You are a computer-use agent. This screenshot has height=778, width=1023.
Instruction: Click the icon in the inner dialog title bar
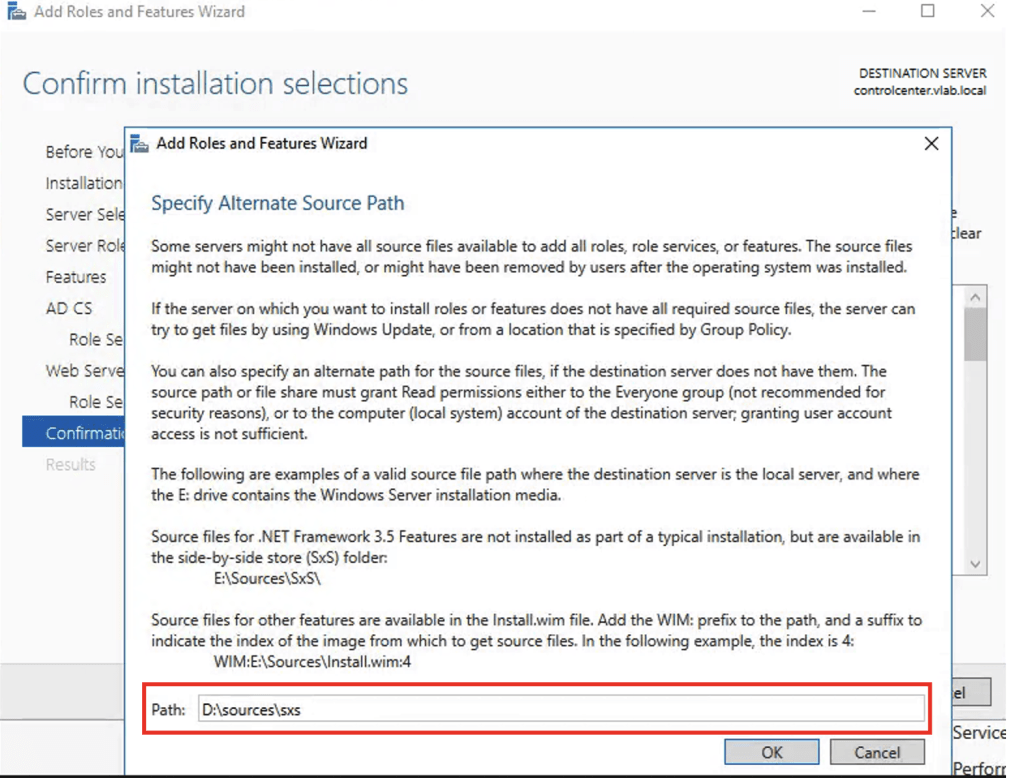point(140,144)
